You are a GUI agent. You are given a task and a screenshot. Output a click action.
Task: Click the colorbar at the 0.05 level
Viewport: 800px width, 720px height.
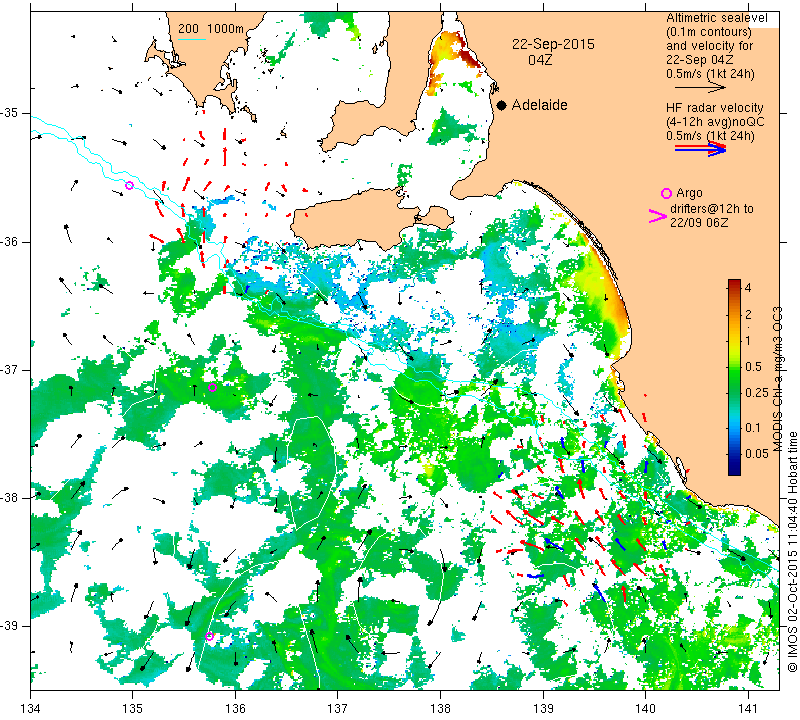[x=734, y=454]
